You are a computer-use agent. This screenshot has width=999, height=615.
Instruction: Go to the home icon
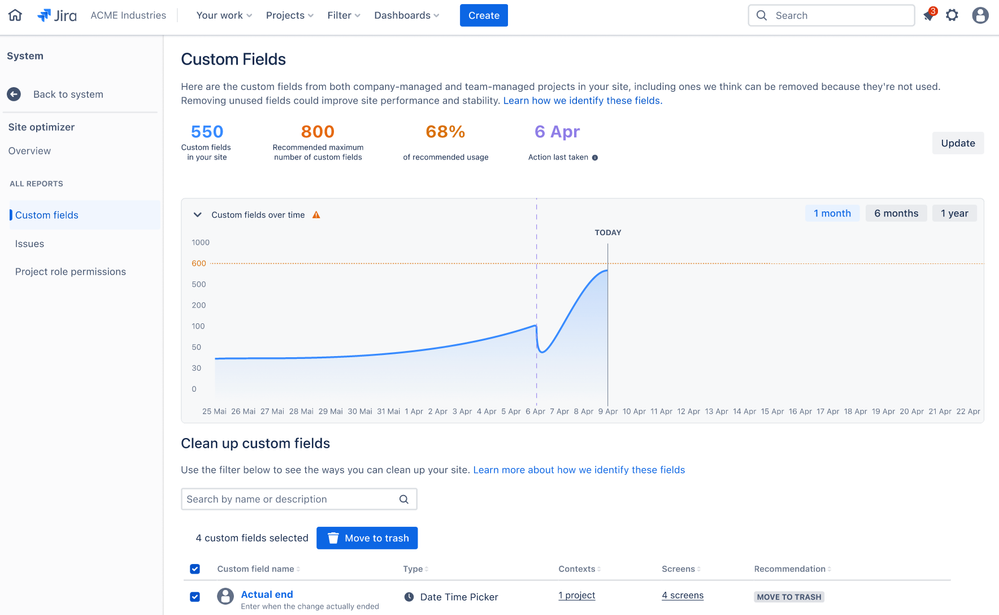click(15, 15)
